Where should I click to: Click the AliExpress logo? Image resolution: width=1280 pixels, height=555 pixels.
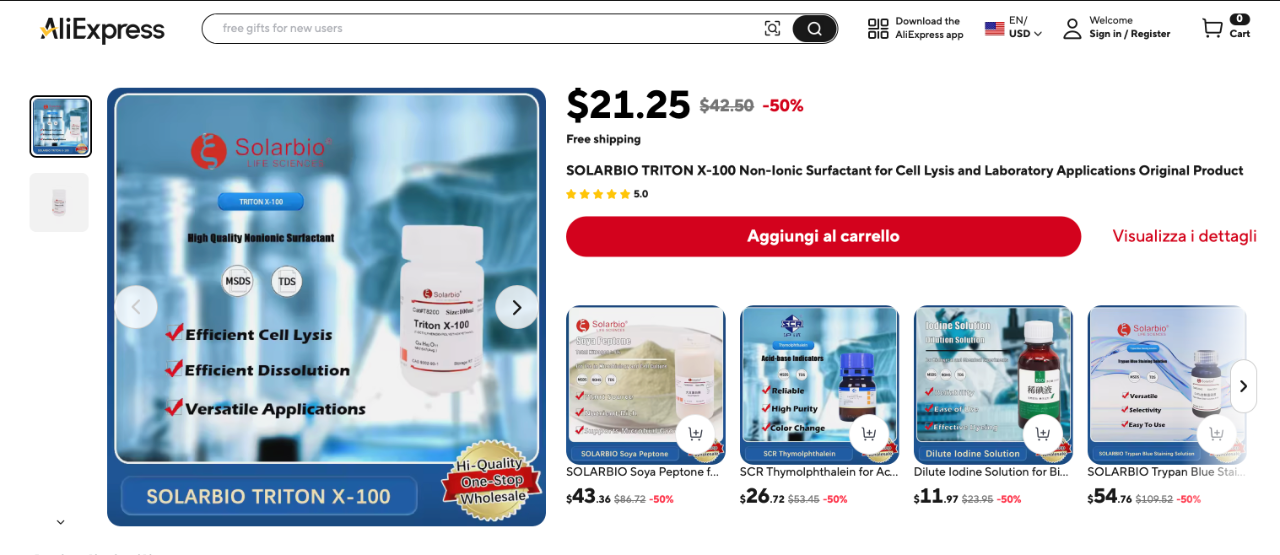pos(102,29)
